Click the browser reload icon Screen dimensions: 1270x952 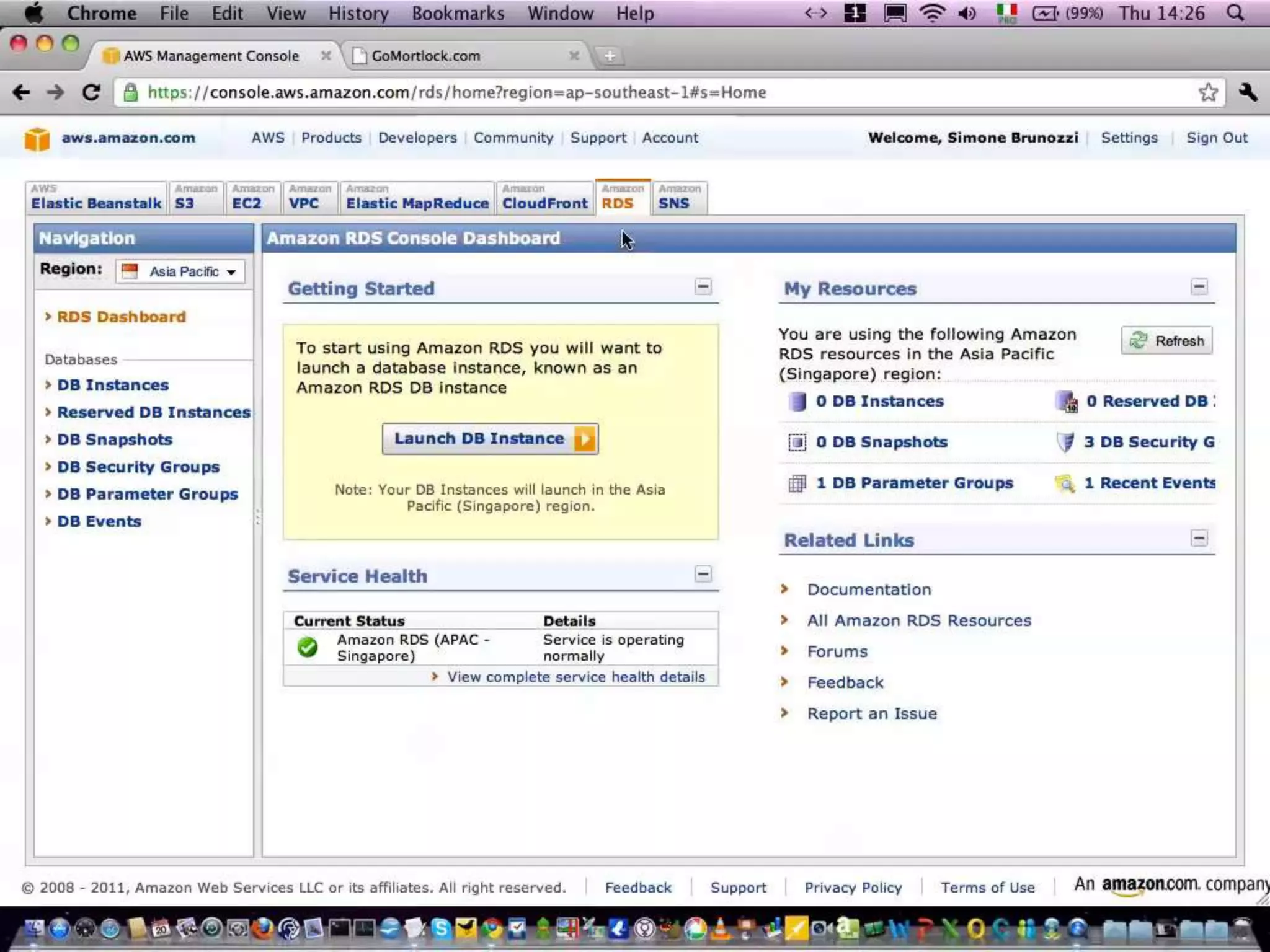pyautogui.click(x=91, y=92)
